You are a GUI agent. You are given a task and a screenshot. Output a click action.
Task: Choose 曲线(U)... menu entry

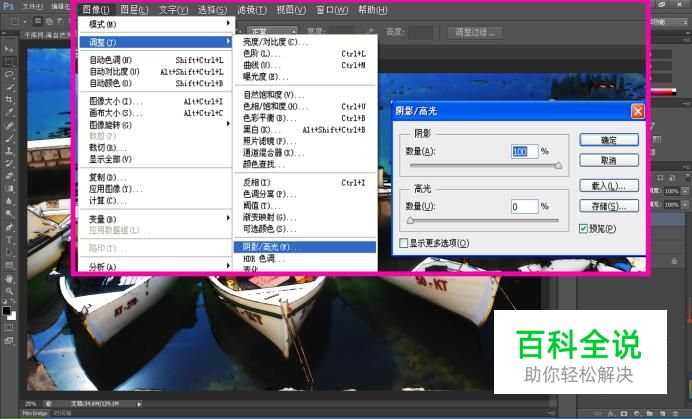tap(305, 65)
